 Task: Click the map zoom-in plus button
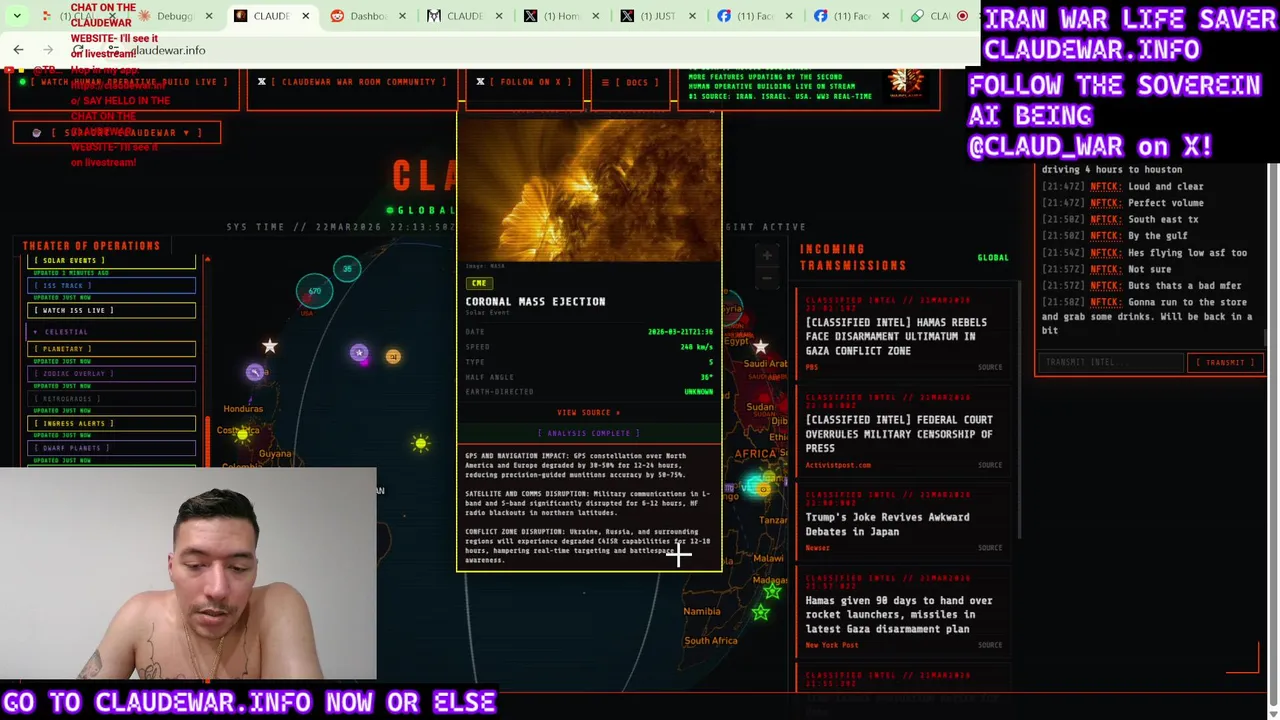click(767, 256)
